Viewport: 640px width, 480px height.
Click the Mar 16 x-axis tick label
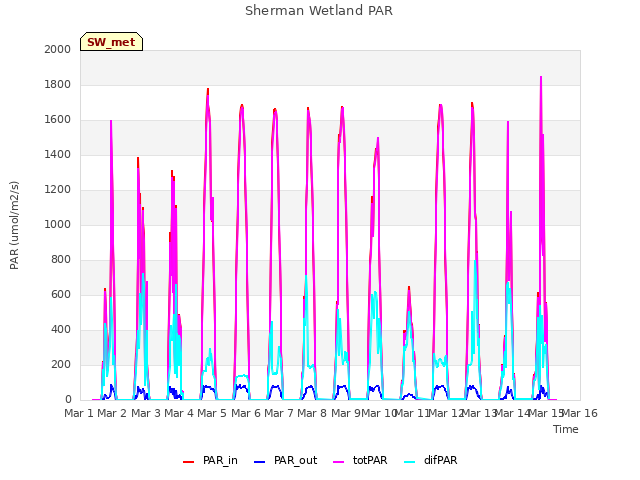[580, 413]
